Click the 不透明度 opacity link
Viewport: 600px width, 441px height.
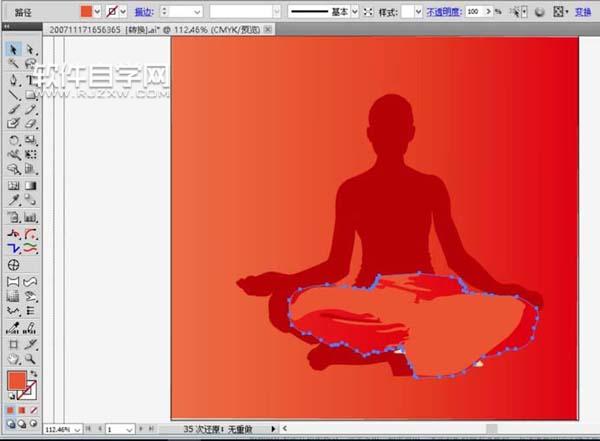pyautogui.click(x=444, y=12)
